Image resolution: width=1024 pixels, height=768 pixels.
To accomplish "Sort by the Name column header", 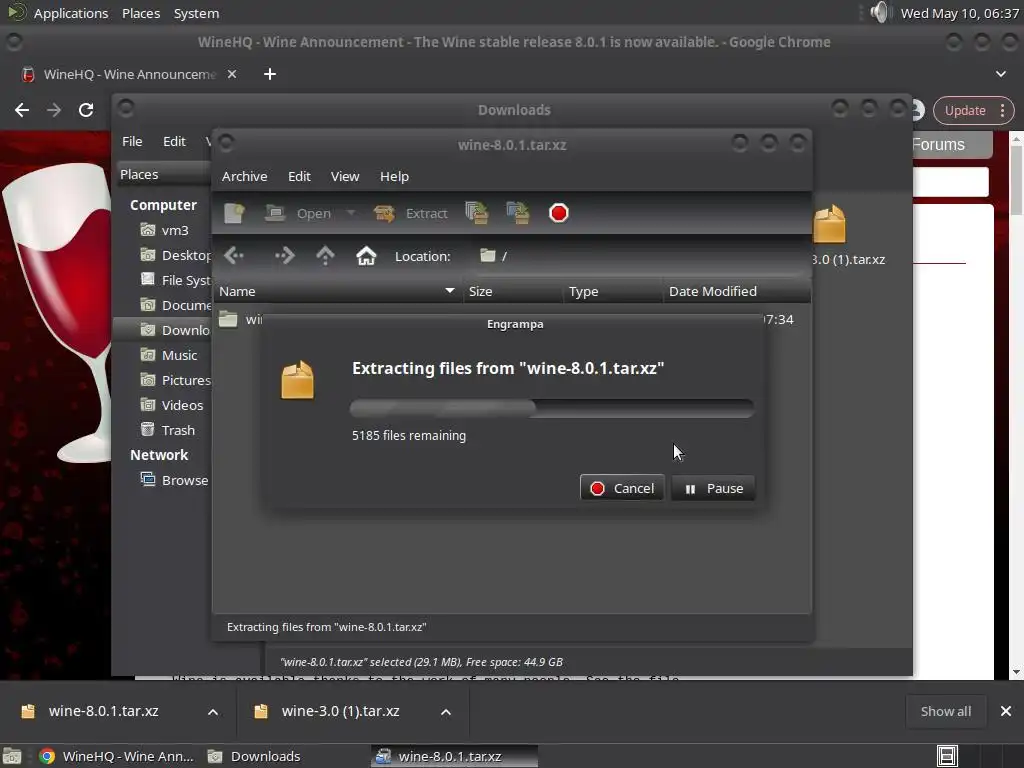I will [x=337, y=291].
